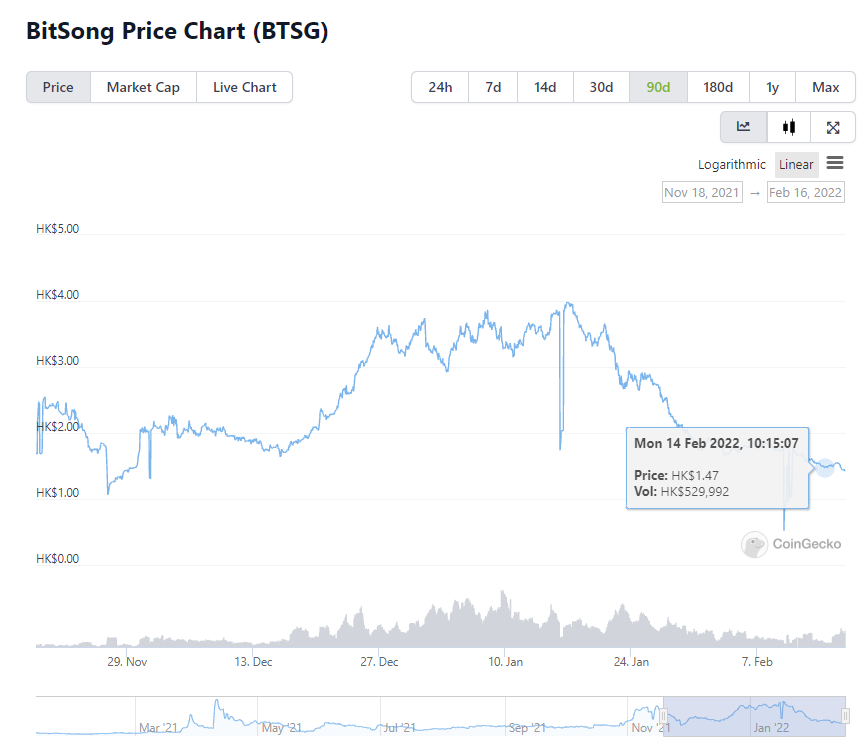Click Jan '22 in navigator

tap(771, 728)
